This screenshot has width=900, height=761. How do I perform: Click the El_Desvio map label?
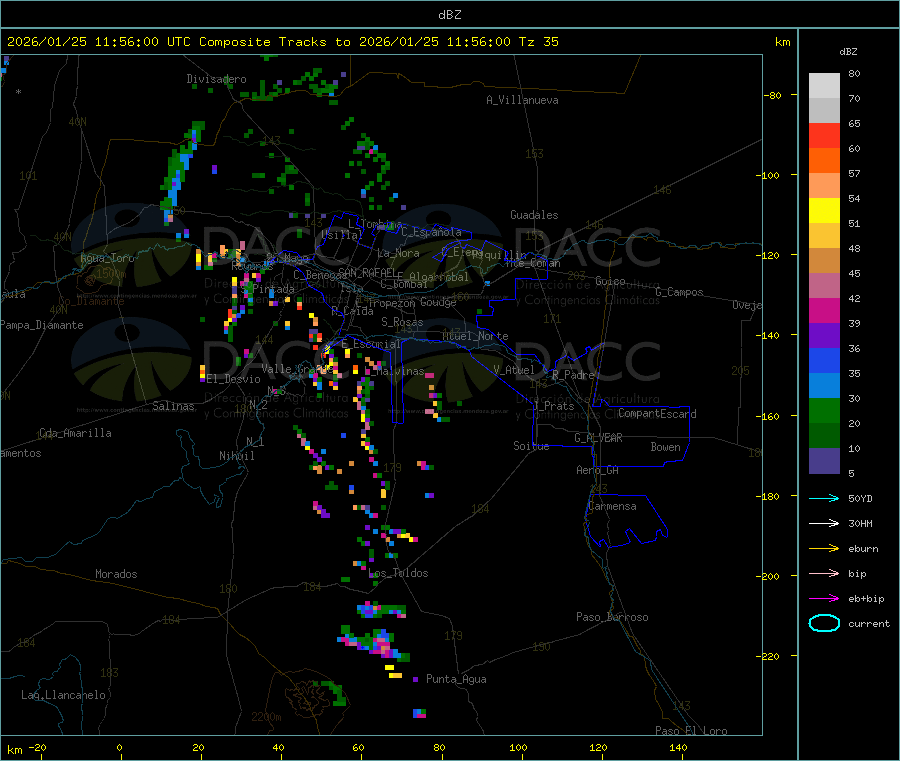click(x=234, y=379)
